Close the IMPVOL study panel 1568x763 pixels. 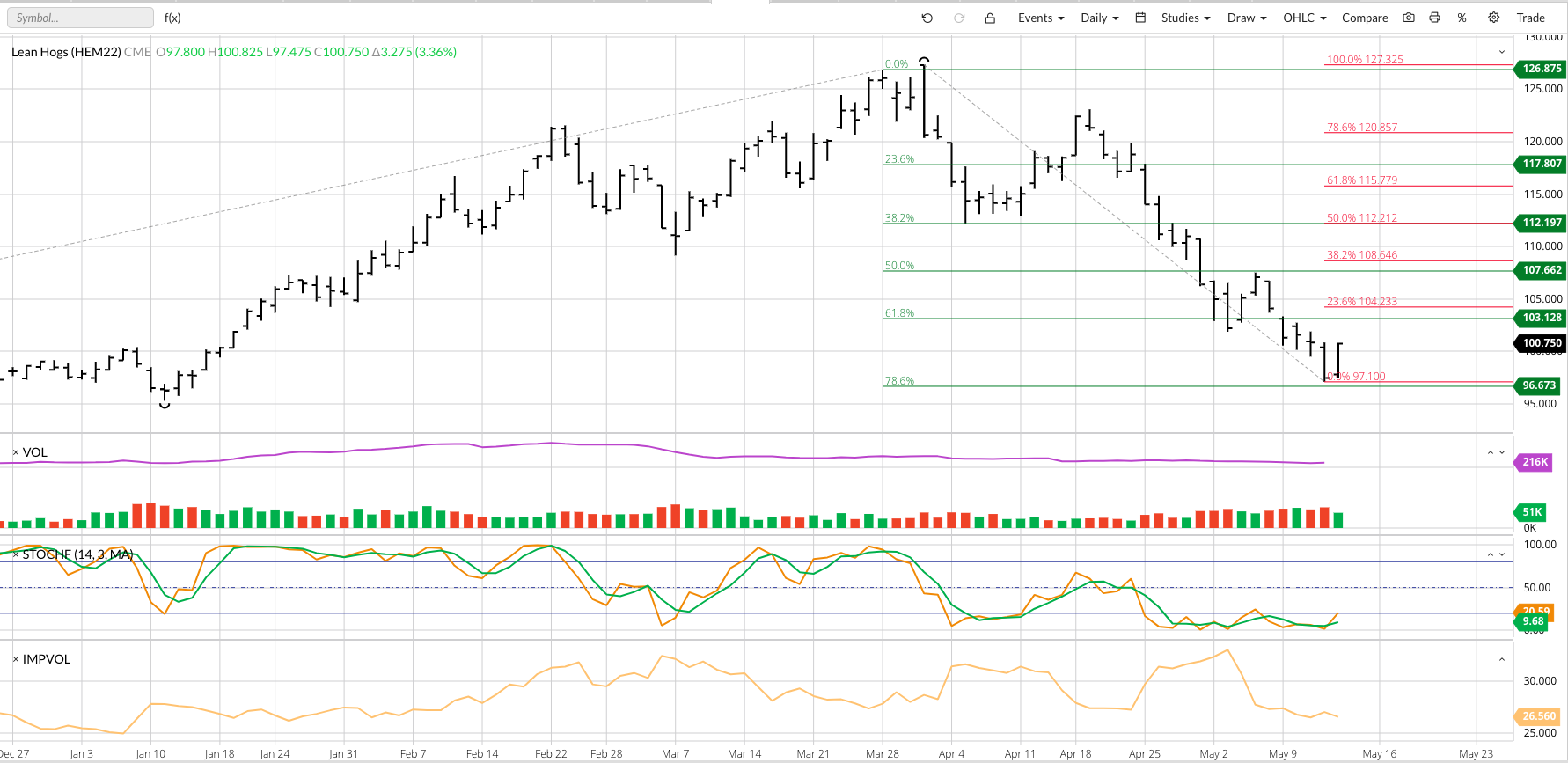15,659
